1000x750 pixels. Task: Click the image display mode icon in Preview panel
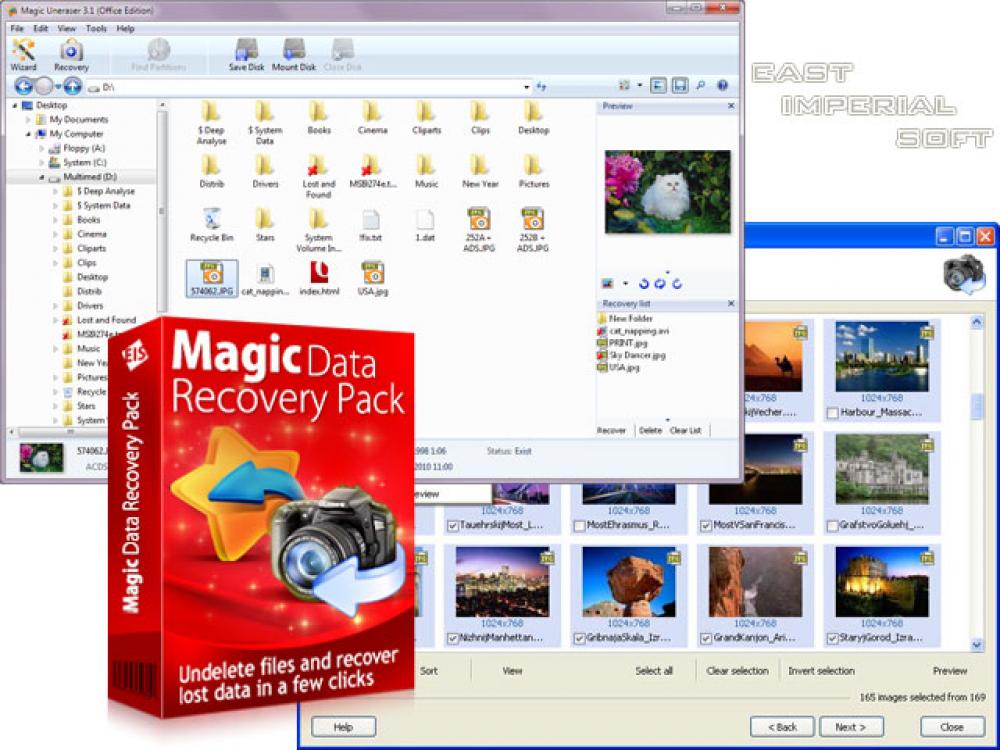coord(608,282)
